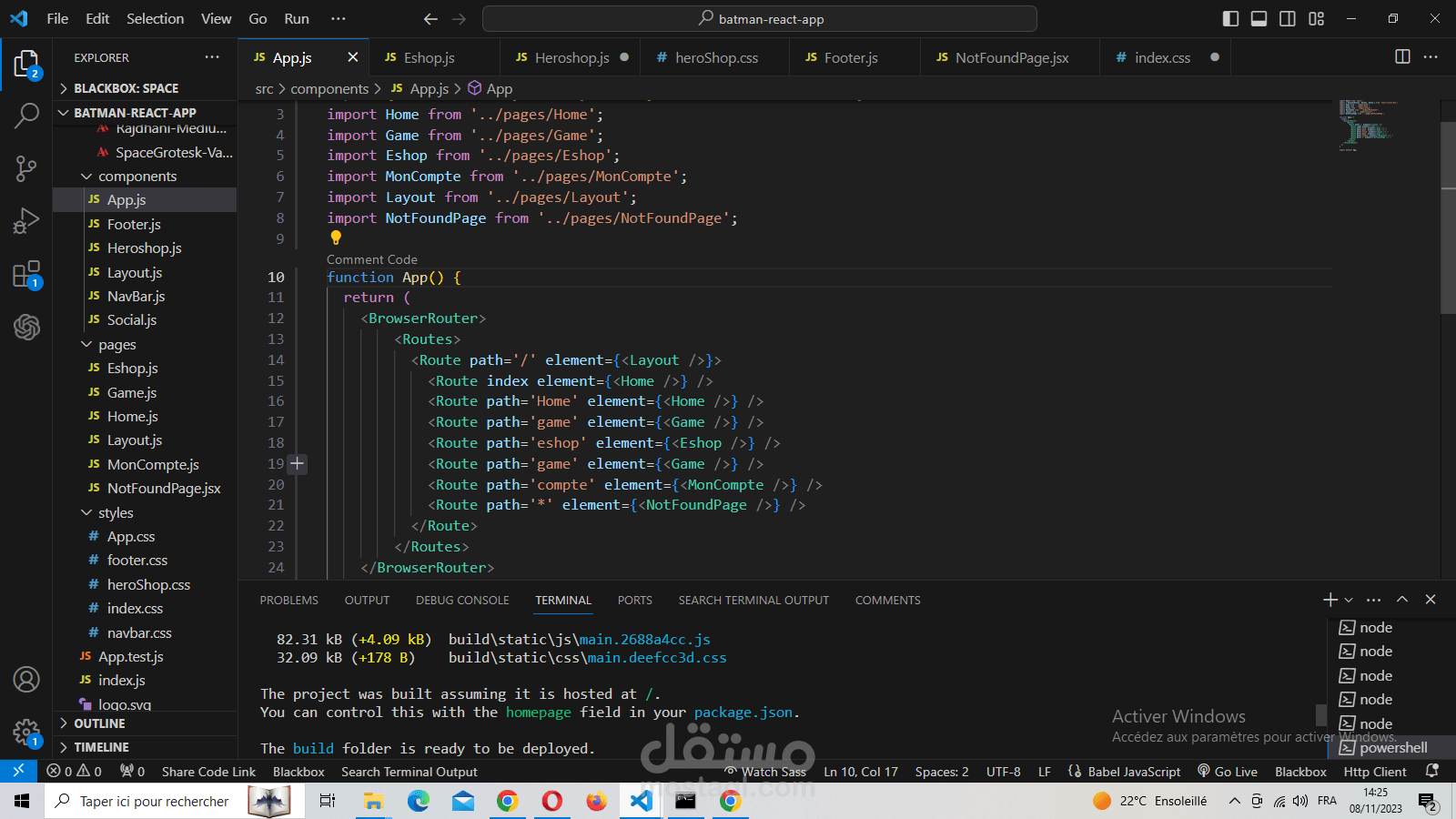
Task: Switch to the DEBUG CONSOLE tab
Action: [x=462, y=601]
